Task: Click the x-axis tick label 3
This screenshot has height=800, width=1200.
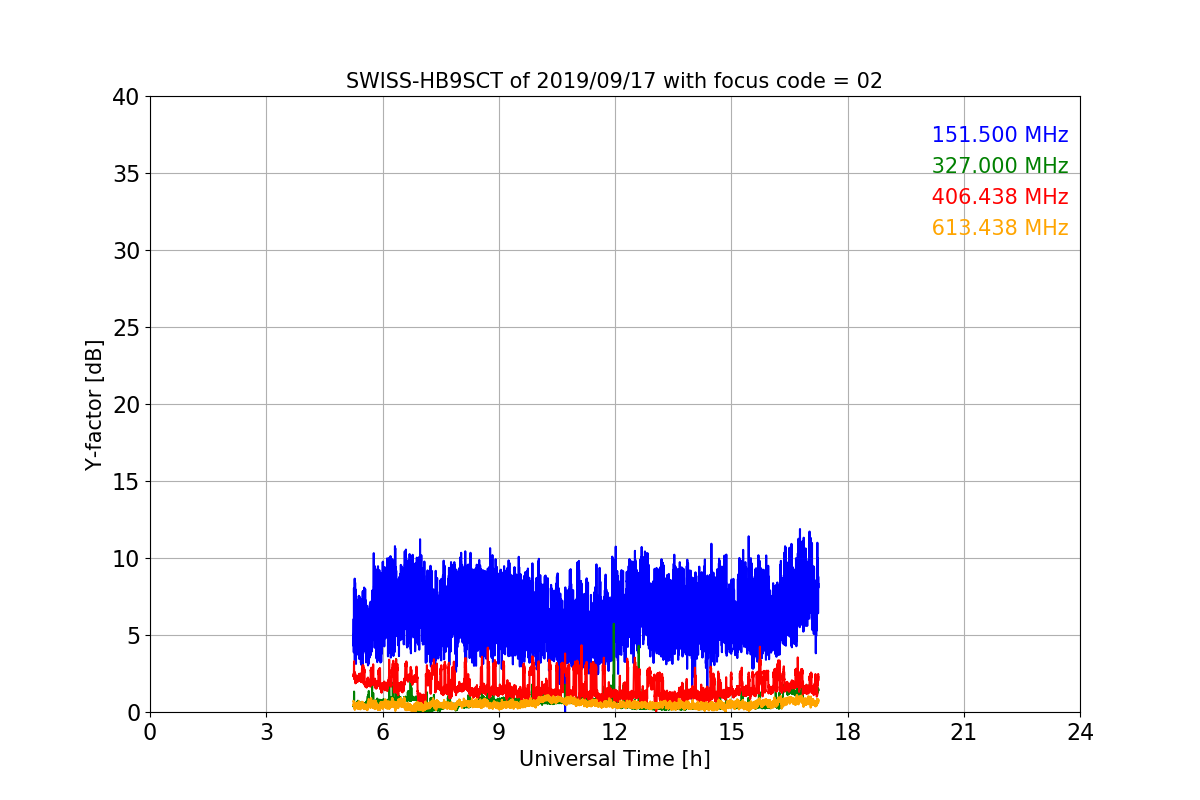Action: pyautogui.click(x=266, y=732)
